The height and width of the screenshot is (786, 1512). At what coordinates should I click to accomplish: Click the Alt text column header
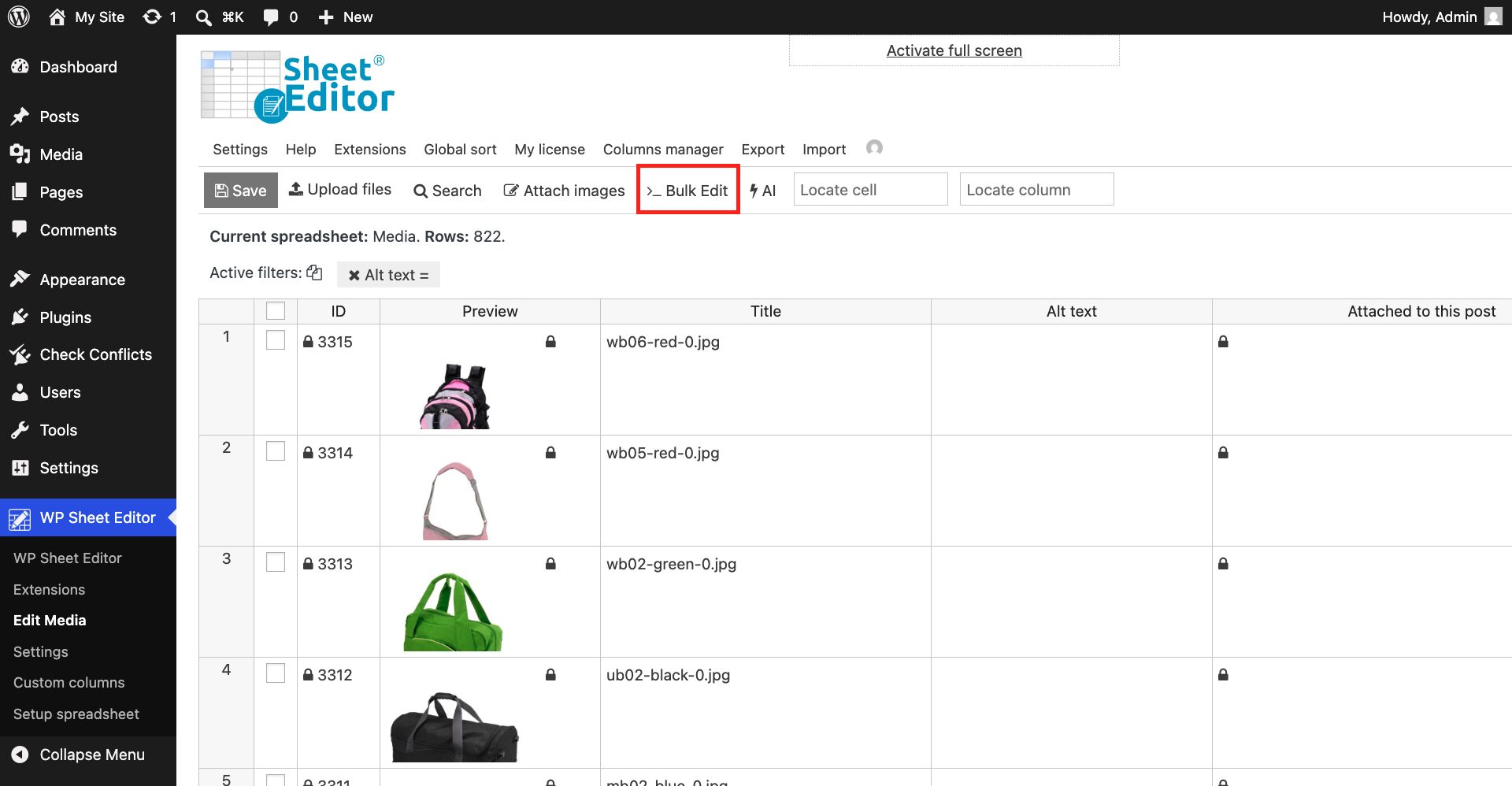(1071, 311)
